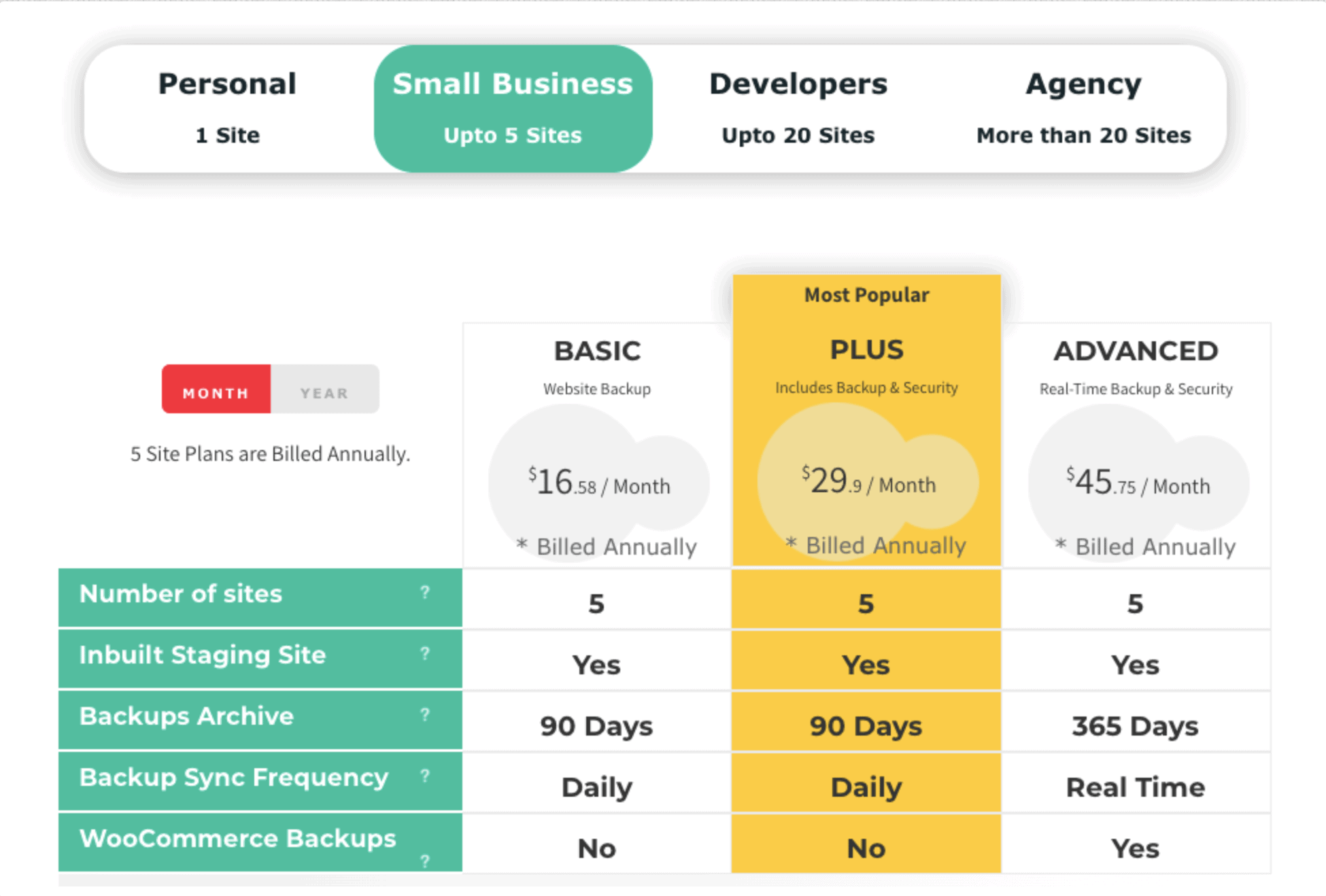
Task: Click help icon beside WooCommerce Backups
Action: (425, 861)
